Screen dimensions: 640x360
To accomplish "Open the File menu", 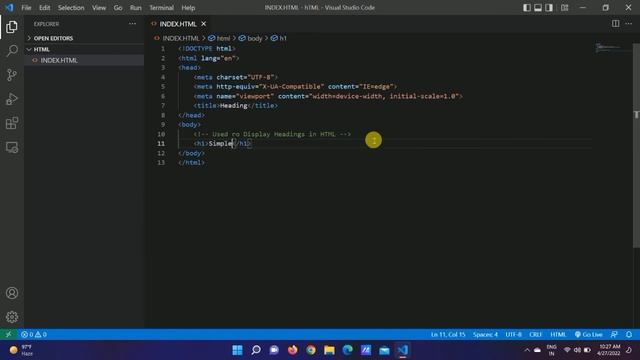I will point(26,8).
